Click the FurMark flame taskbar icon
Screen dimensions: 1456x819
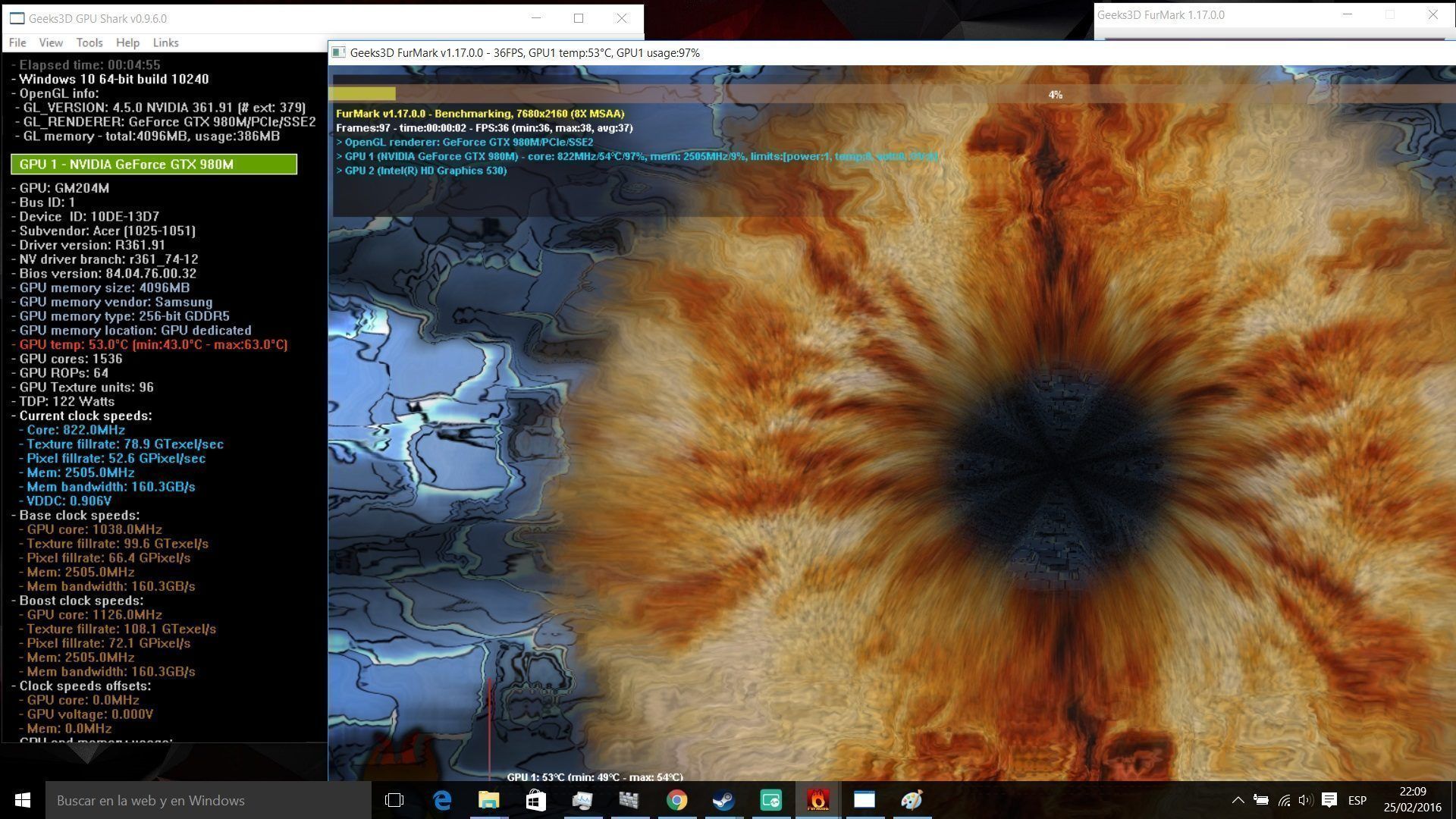tap(817, 800)
